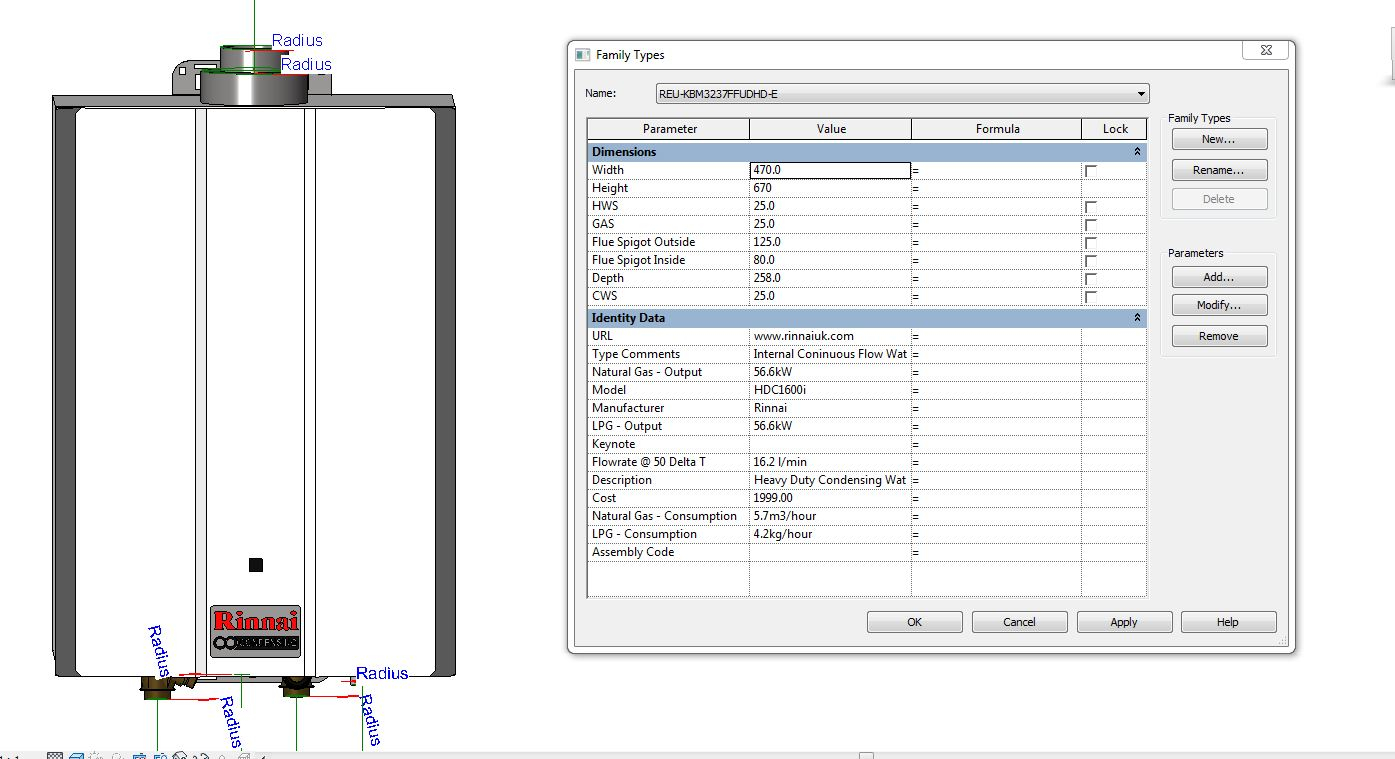
Task: Click the Formula column header
Action: 997,129
